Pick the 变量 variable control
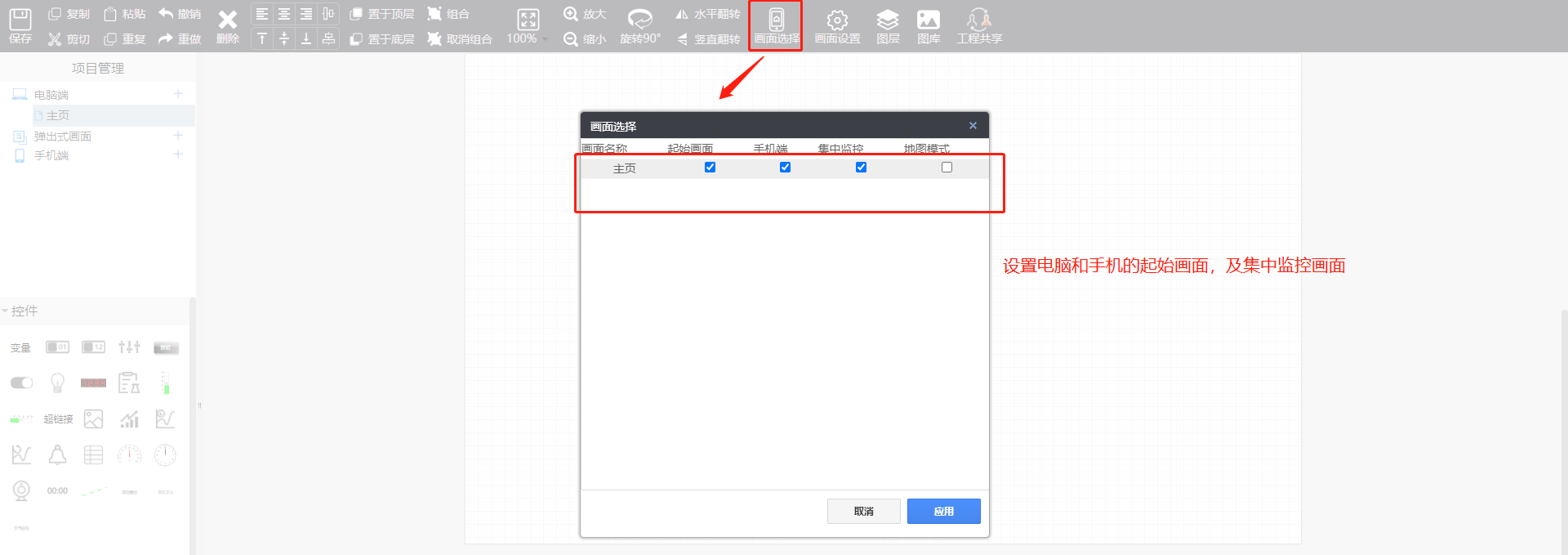Viewport: 1568px width, 555px height. click(x=20, y=348)
